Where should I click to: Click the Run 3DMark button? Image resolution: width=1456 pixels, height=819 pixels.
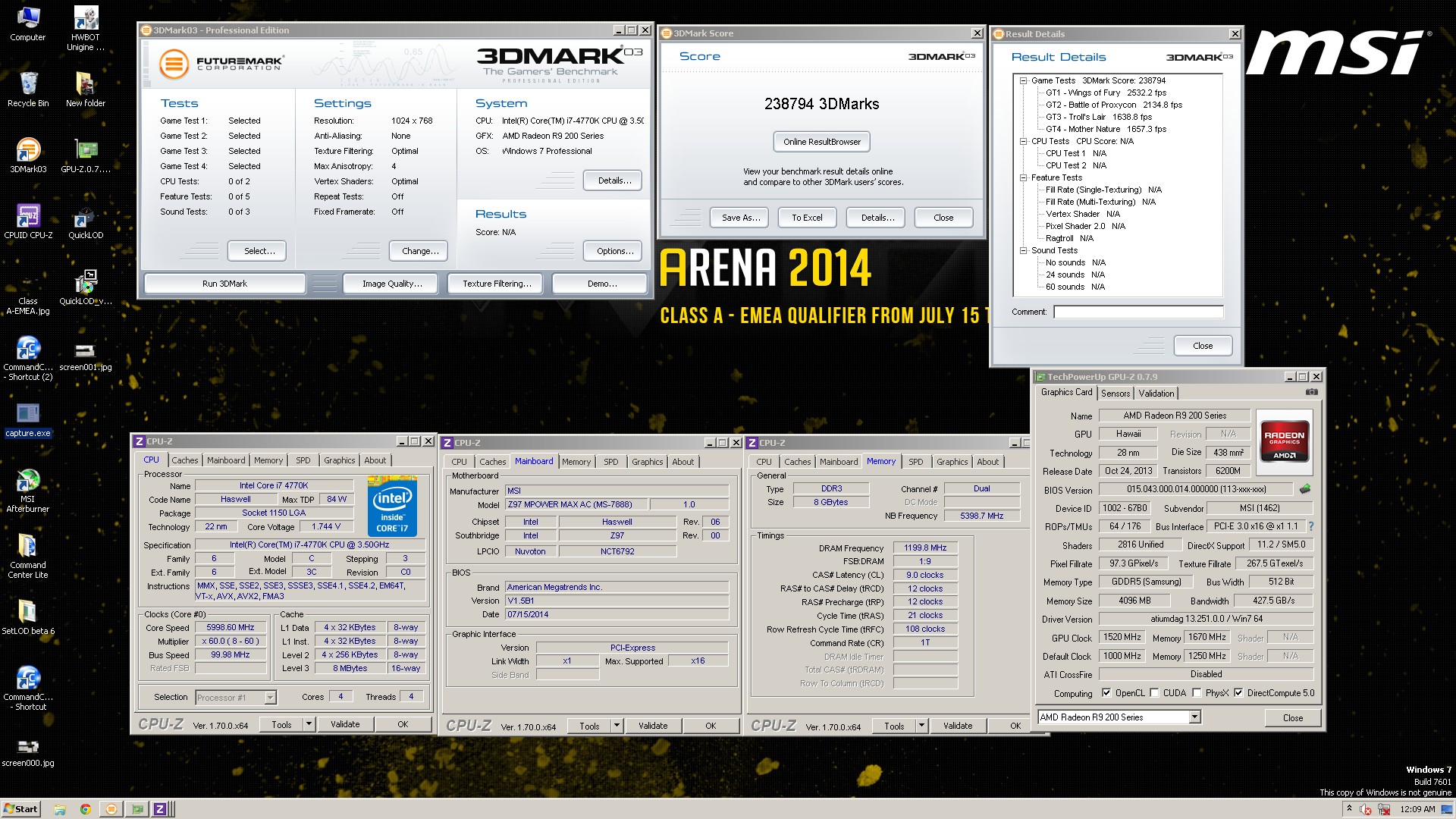coord(224,284)
